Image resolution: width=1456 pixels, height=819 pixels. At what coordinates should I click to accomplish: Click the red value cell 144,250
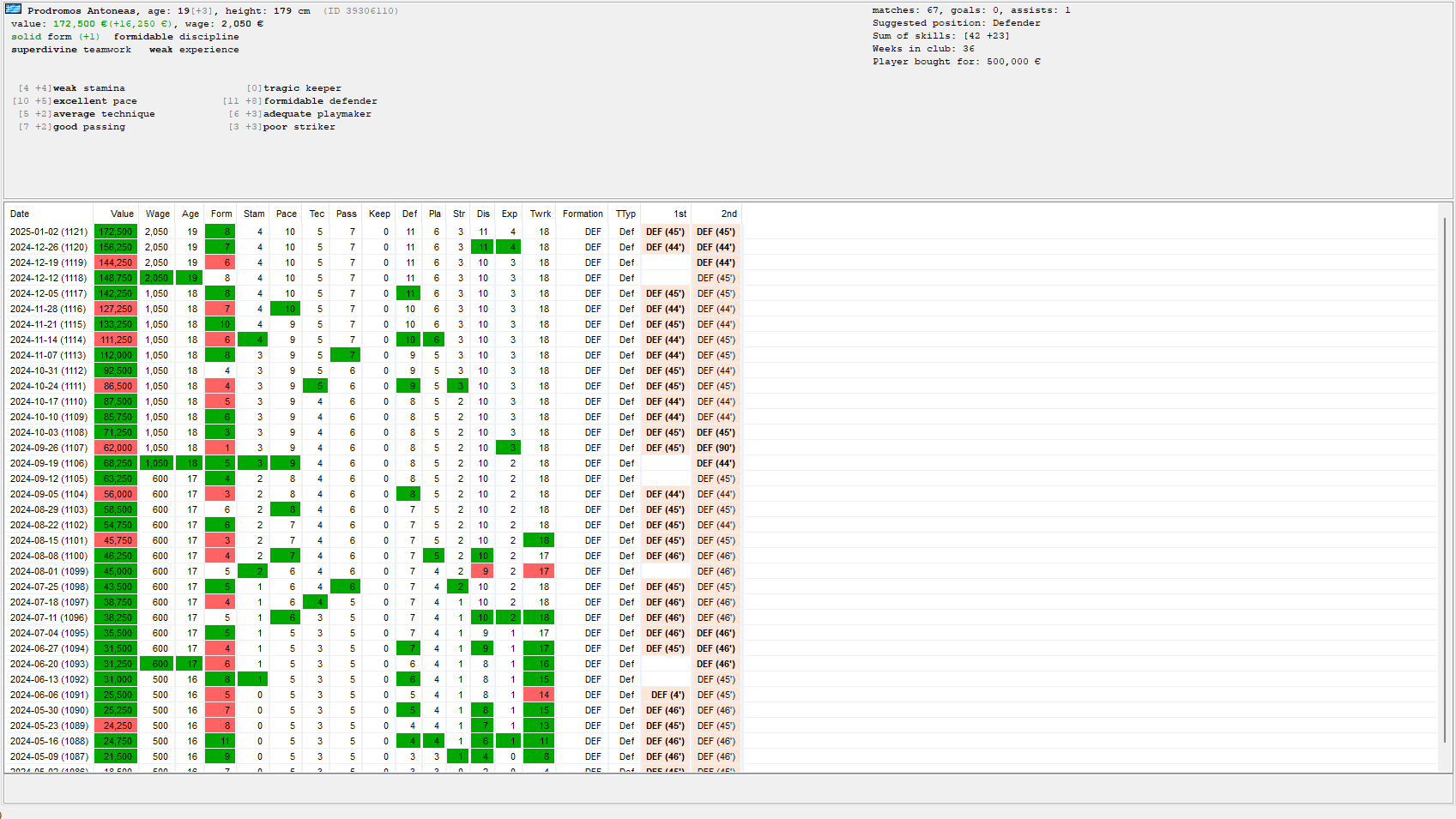116,262
